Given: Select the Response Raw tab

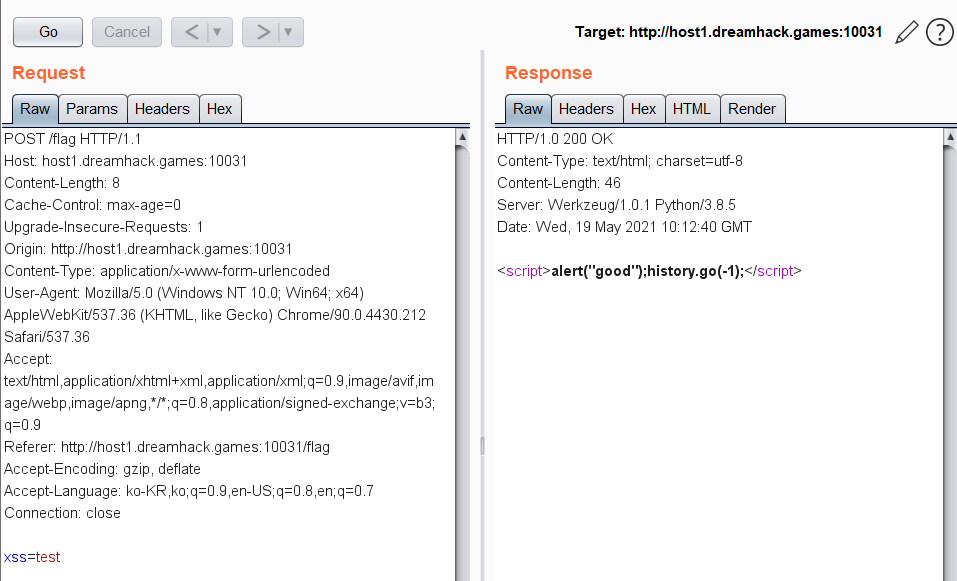Looking at the screenshot, I should tap(528, 109).
